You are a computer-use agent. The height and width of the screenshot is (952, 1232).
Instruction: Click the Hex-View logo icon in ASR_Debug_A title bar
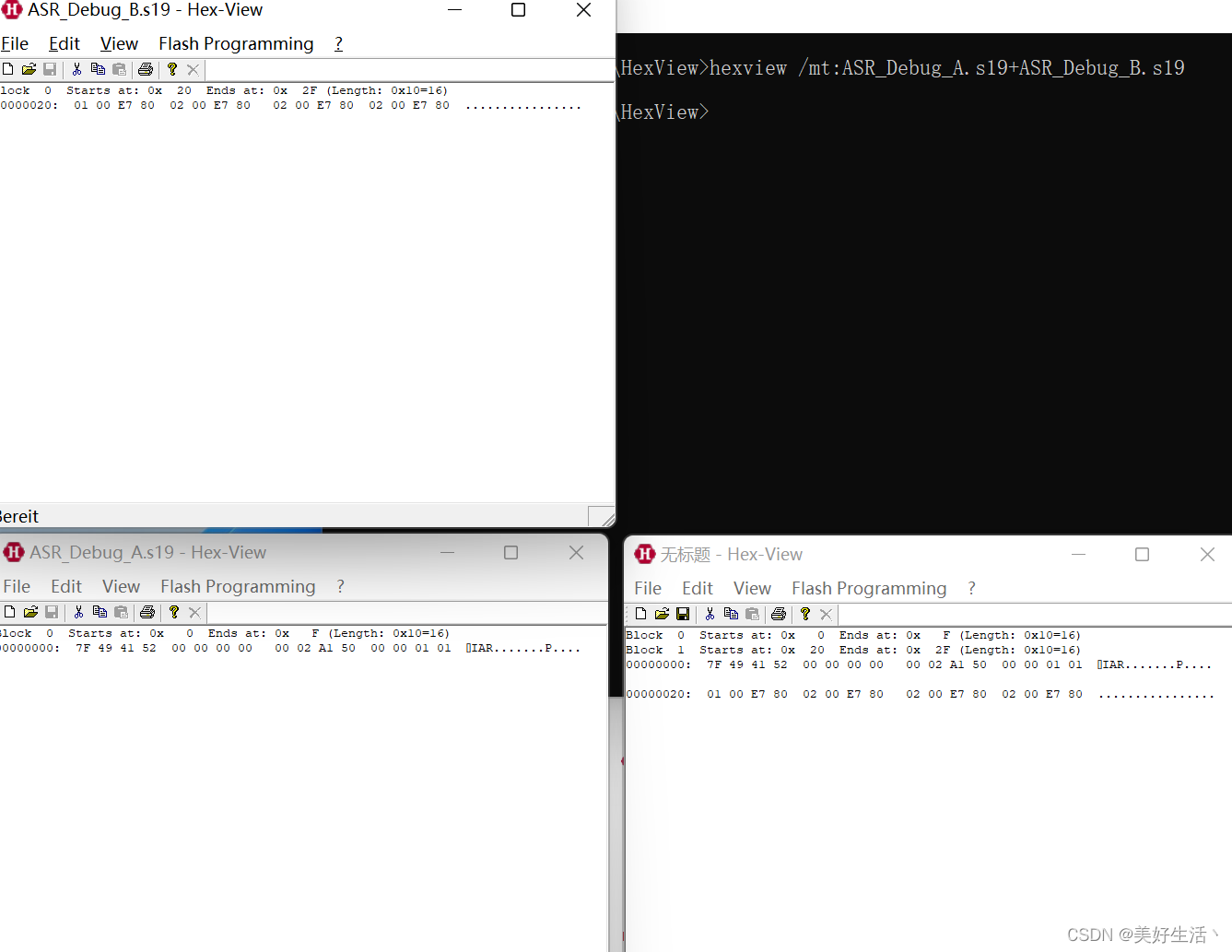coord(13,553)
